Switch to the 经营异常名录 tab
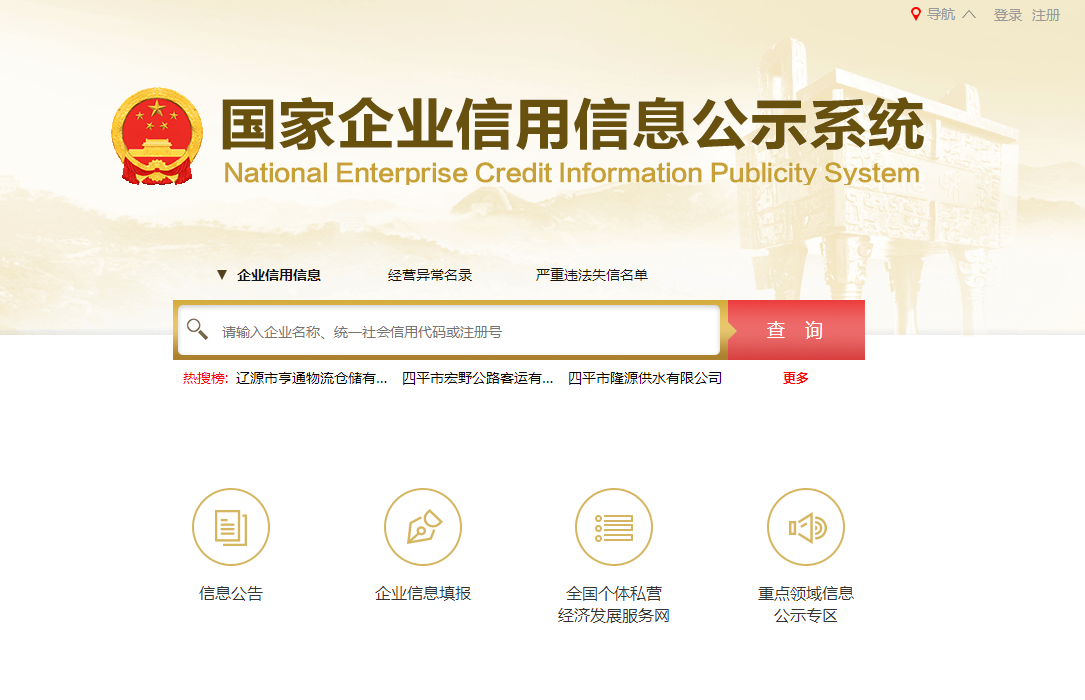 tap(431, 273)
